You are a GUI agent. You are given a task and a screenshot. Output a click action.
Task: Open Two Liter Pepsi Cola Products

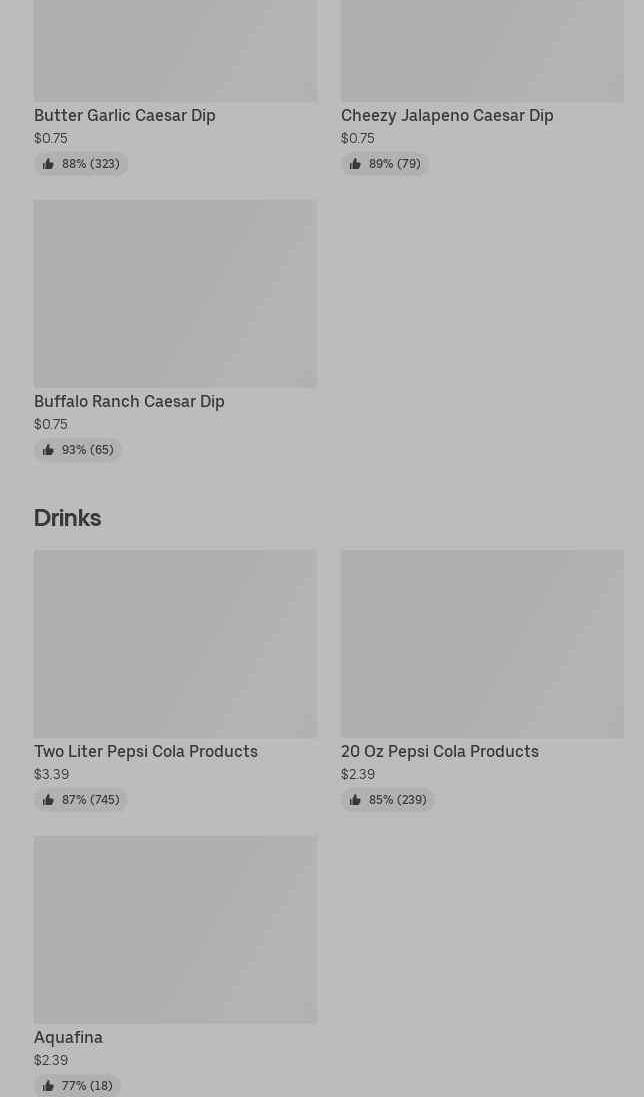[x=145, y=751]
